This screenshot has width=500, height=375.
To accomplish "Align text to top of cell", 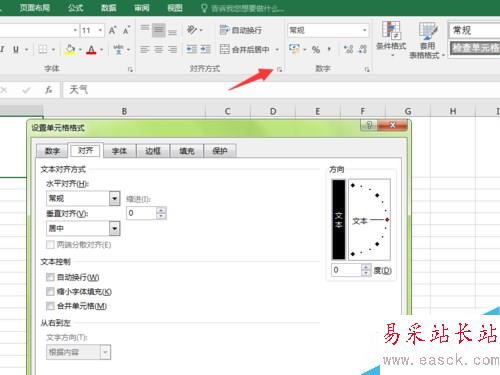I will click(x=144, y=30).
